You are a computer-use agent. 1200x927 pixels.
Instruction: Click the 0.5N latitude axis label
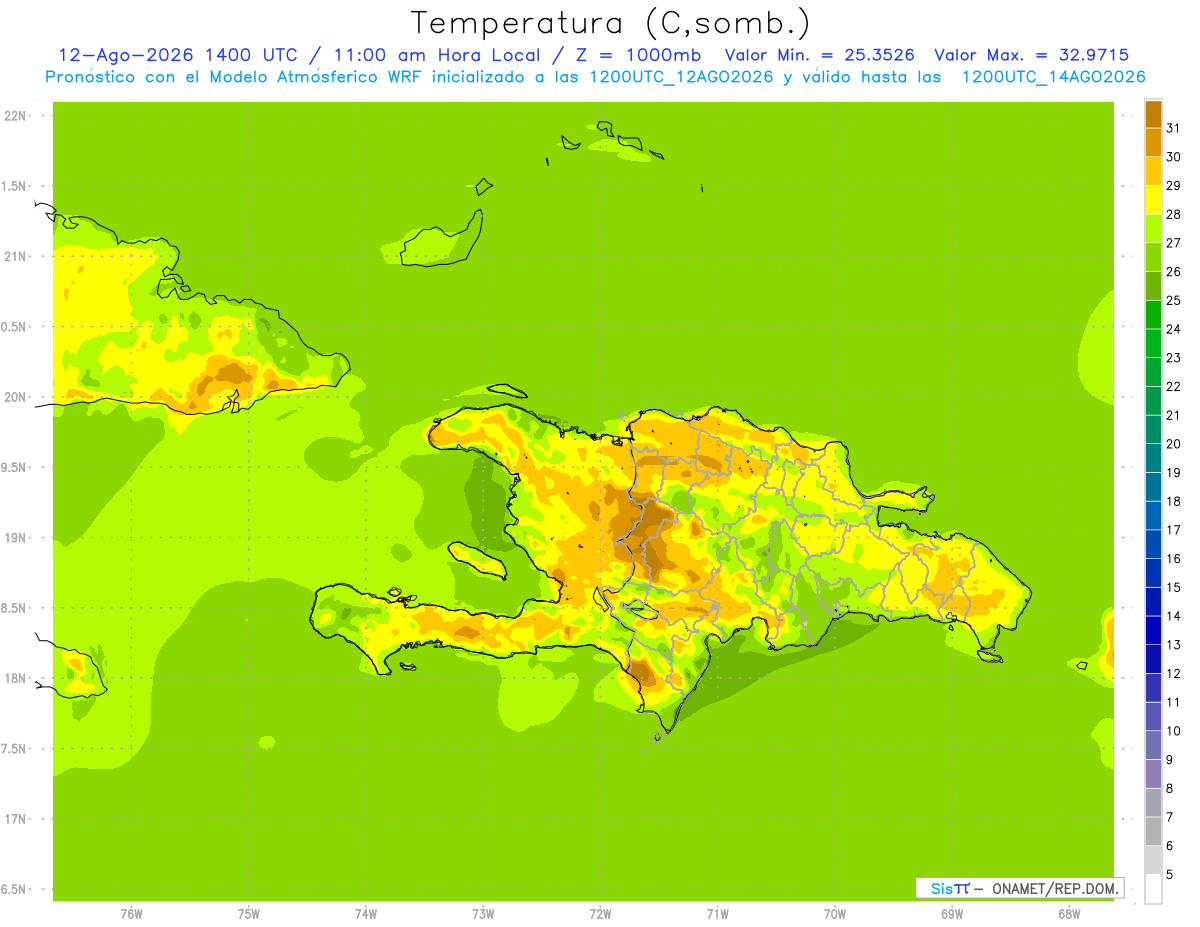[15, 327]
